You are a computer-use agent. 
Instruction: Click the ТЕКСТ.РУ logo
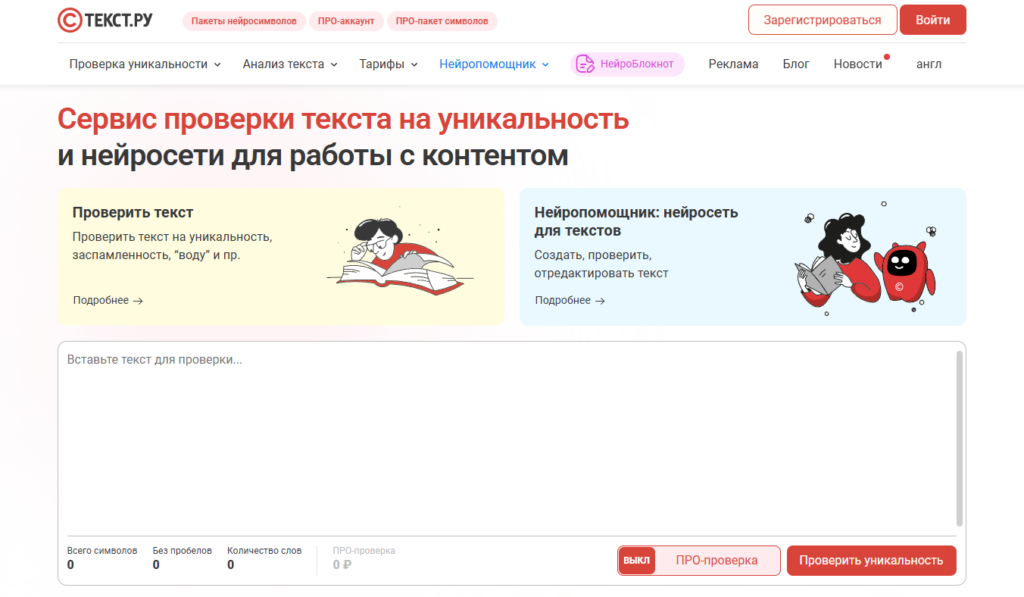pyautogui.click(x=104, y=20)
